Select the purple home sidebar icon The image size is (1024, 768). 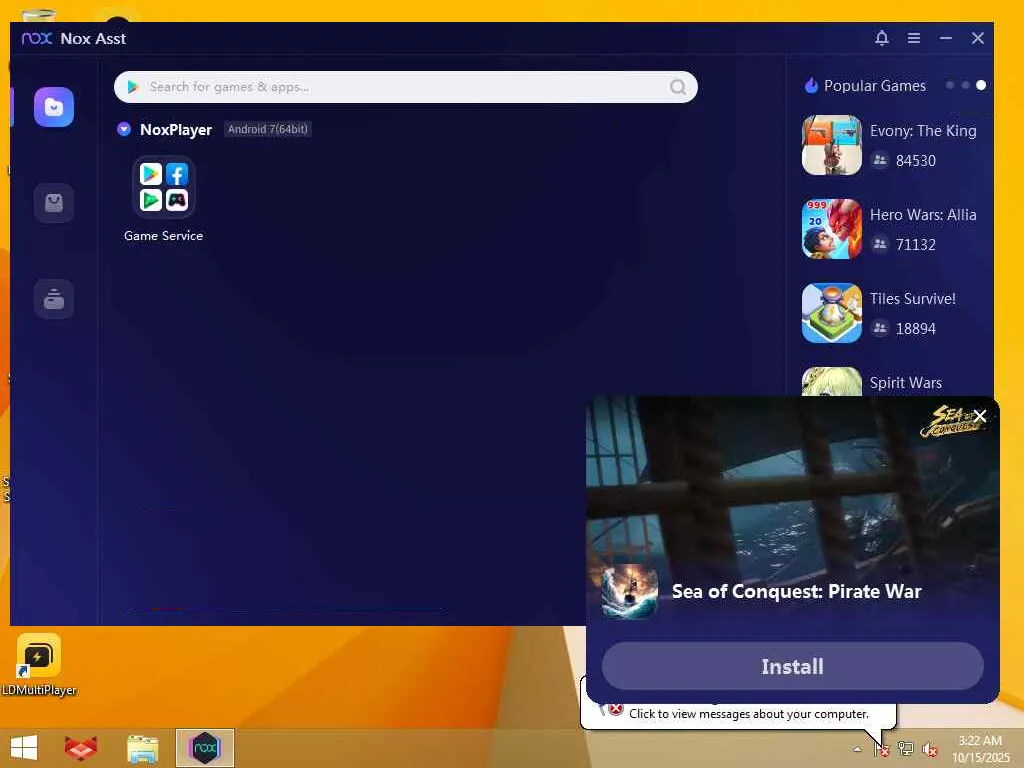tap(54, 106)
